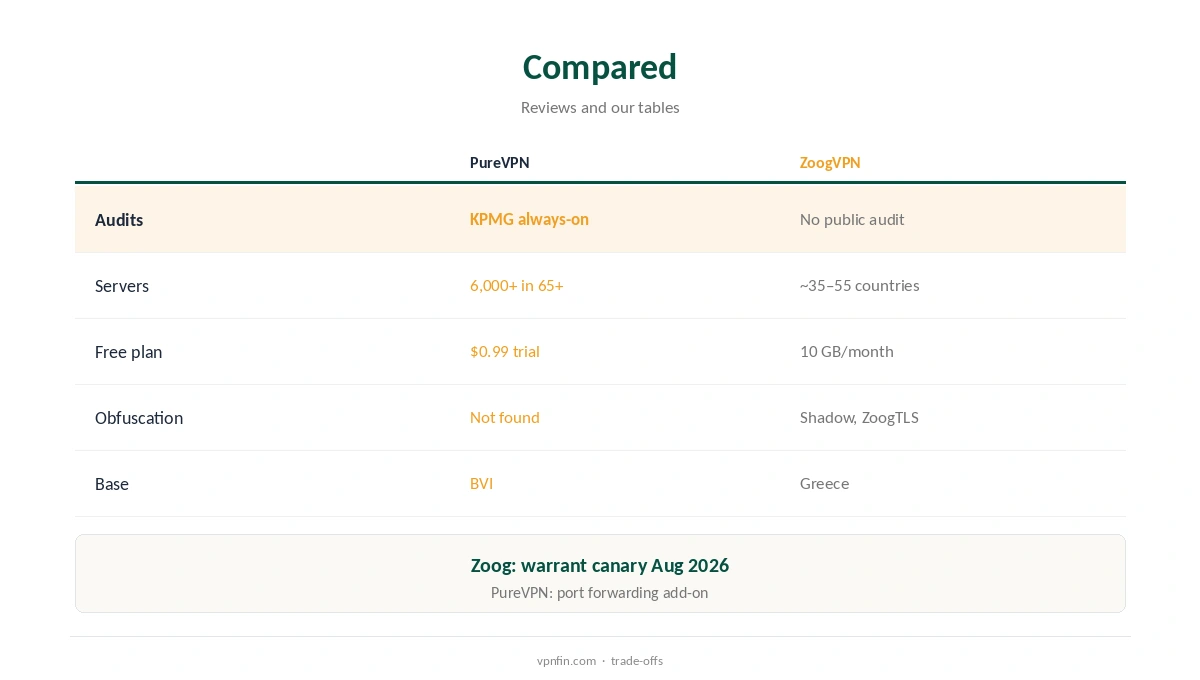Select the "Free plan" row label

click(x=128, y=352)
